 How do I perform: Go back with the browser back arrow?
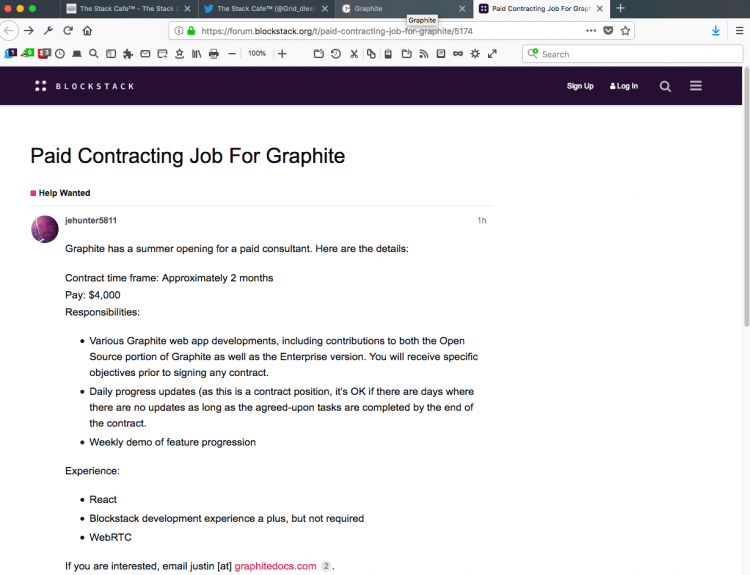tap(9, 31)
